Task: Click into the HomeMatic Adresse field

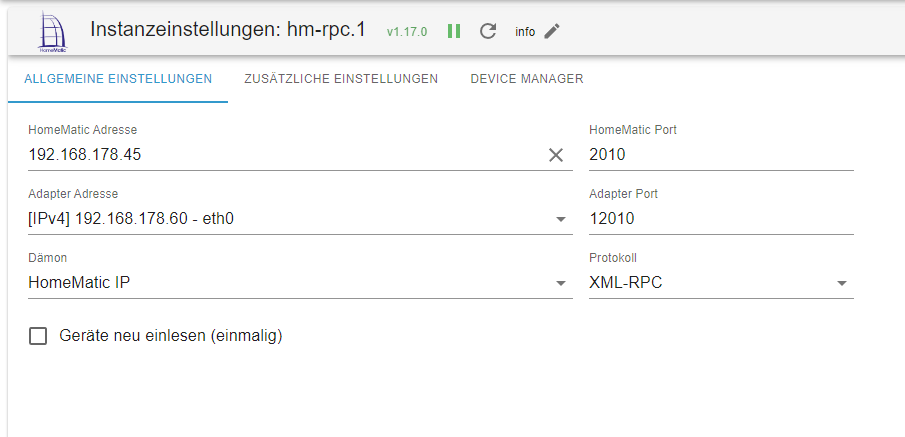Action: [280, 155]
